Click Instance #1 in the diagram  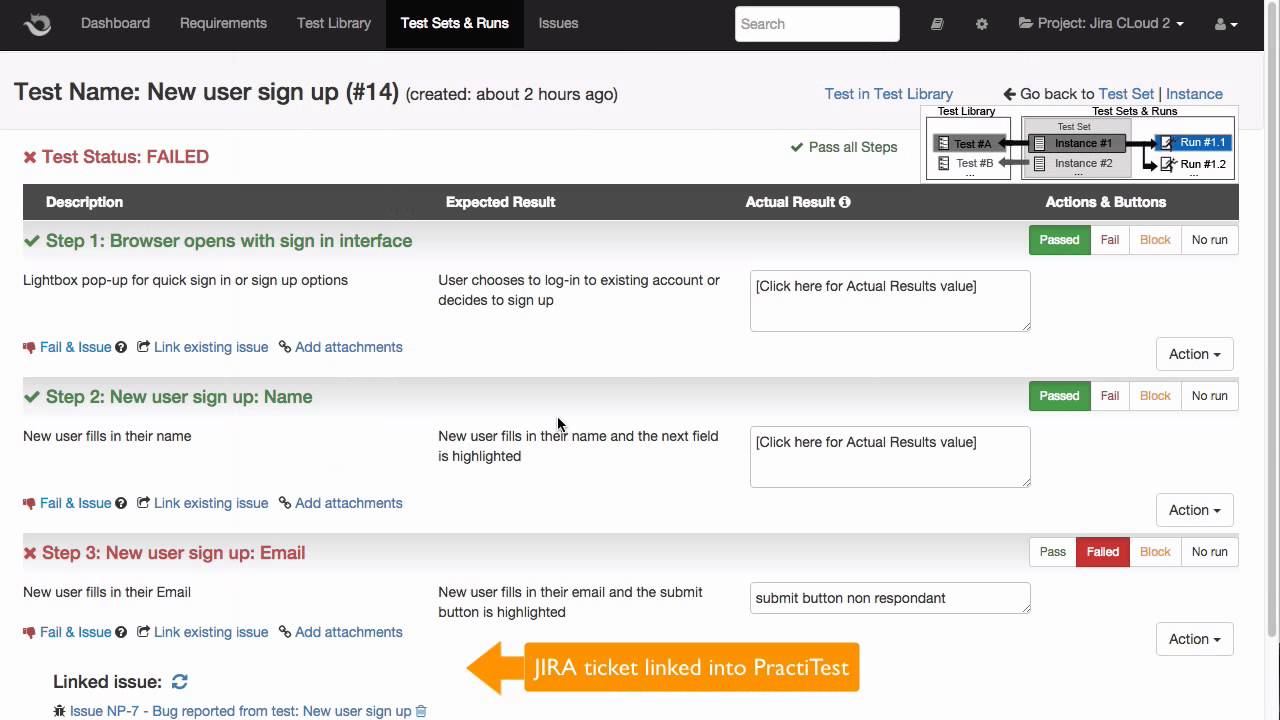(1077, 143)
